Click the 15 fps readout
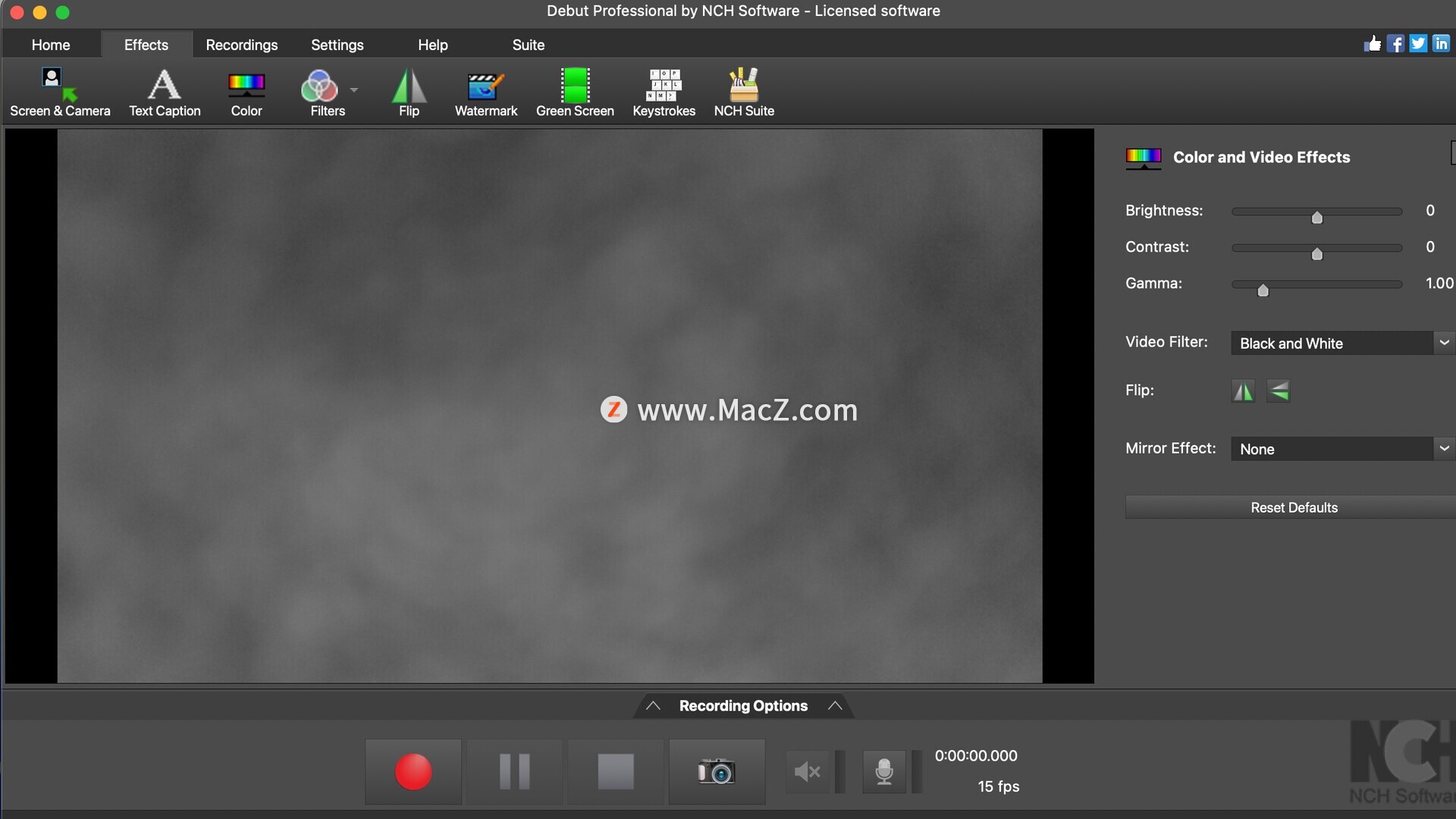The image size is (1456, 819). click(998, 786)
